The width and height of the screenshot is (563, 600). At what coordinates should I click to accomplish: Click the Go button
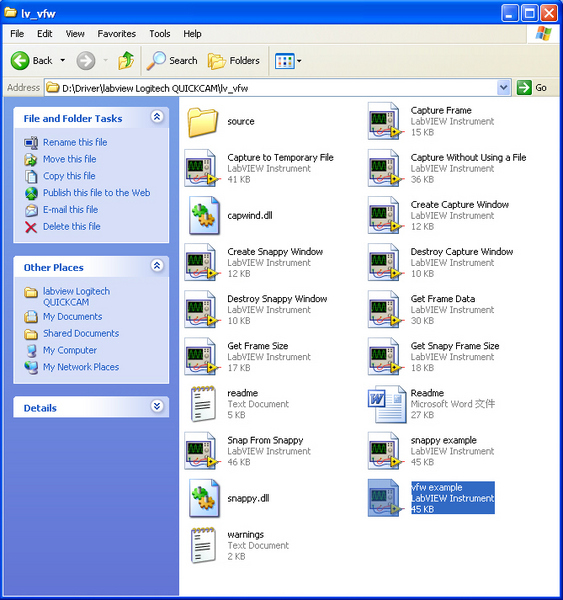[x=532, y=88]
